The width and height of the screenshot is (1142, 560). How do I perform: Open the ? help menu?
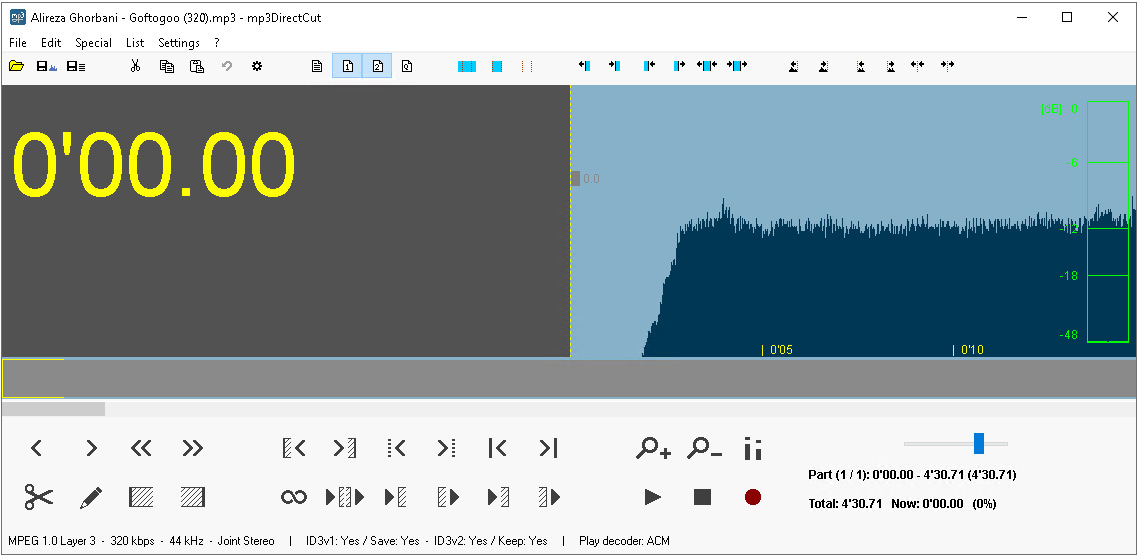(x=217, y=43)
